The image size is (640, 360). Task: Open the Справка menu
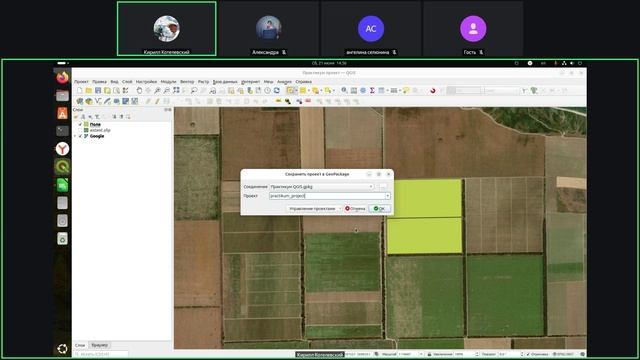click(x=303, y=82)
